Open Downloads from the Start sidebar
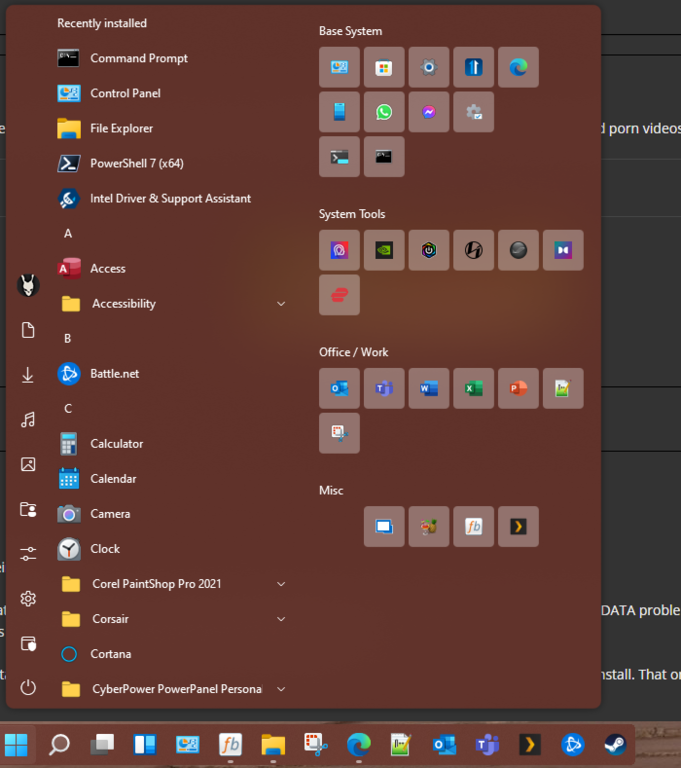Image resolution: width=681 pixels, height=768 pixels. point(28,375)
